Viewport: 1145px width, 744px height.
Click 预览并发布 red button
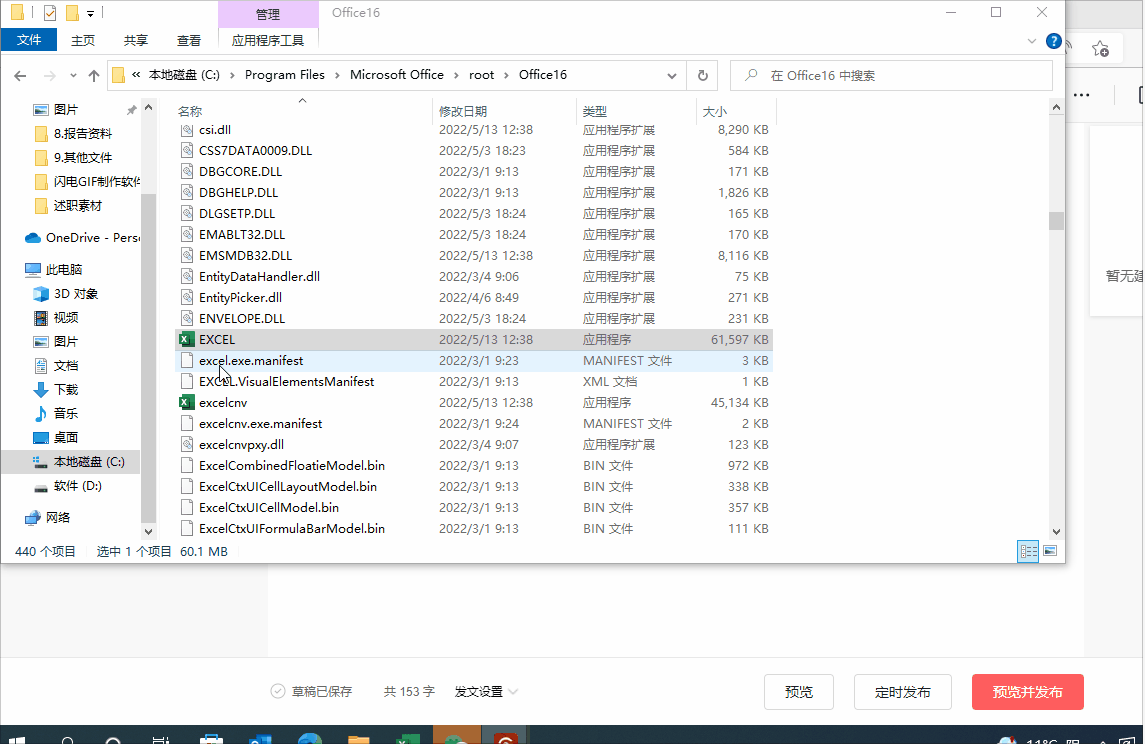(x=1027, y=692)
